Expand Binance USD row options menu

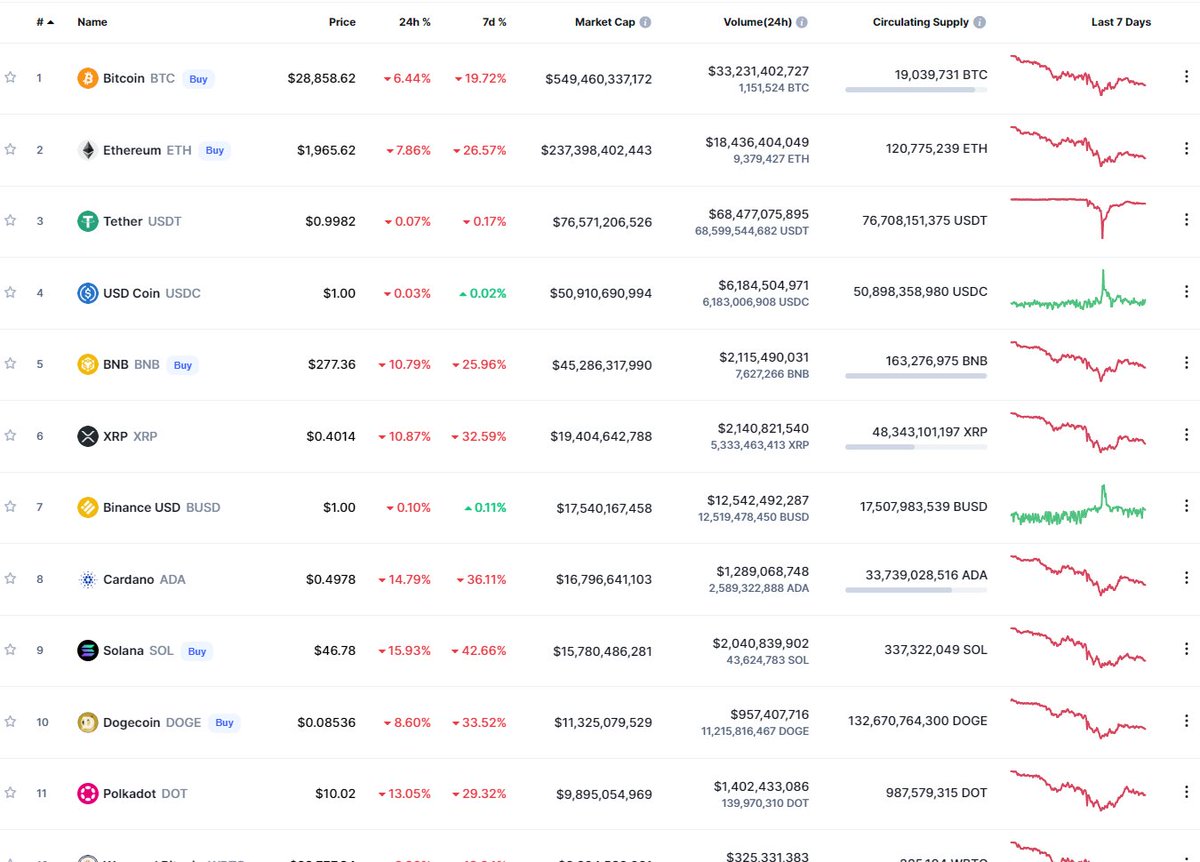1187,507
